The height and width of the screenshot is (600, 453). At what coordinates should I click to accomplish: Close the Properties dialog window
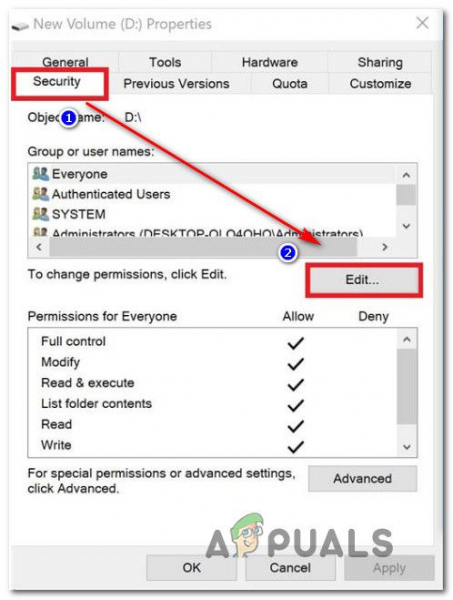pos(422,23)
